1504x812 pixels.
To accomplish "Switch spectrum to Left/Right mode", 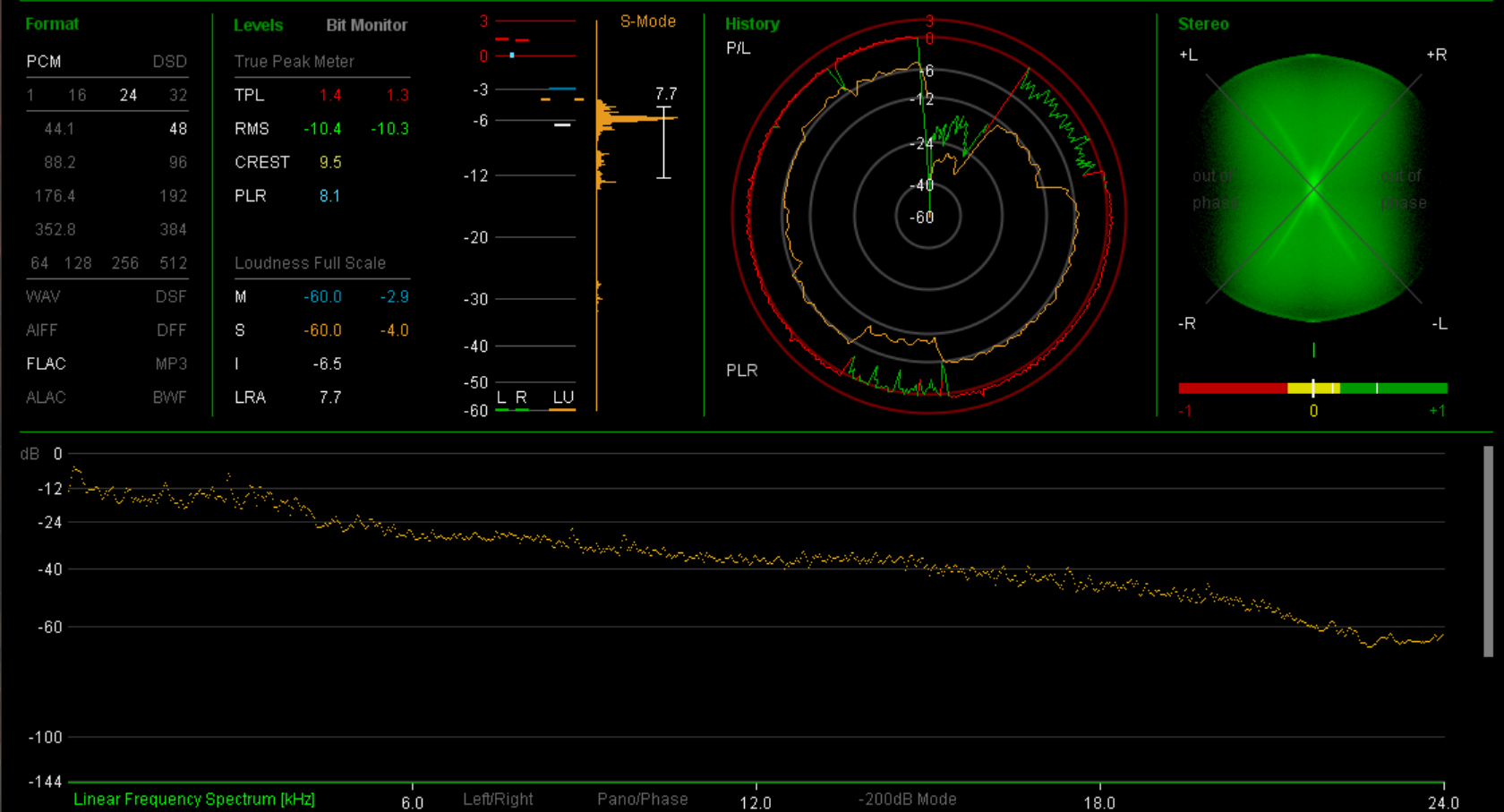I will [x=498, y=799].
